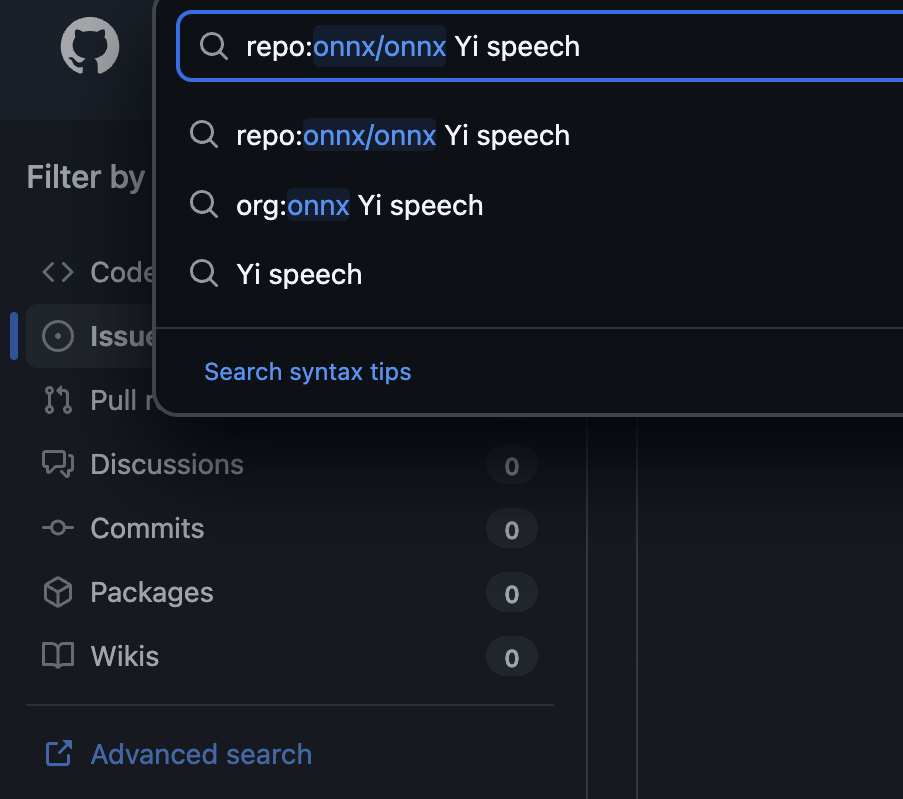Click the Commits node icon
Viewport: 903px width, 799px height.
pos(58,528)
